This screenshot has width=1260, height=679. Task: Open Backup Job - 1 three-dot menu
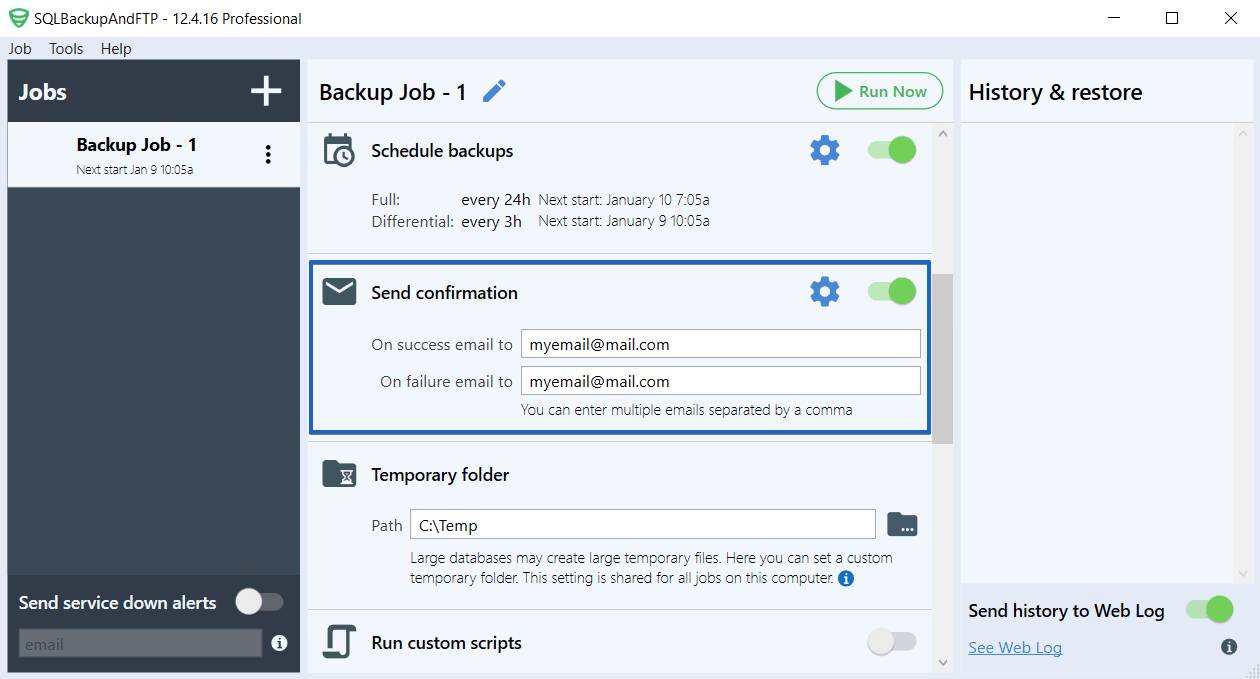[x=267, y=154]
